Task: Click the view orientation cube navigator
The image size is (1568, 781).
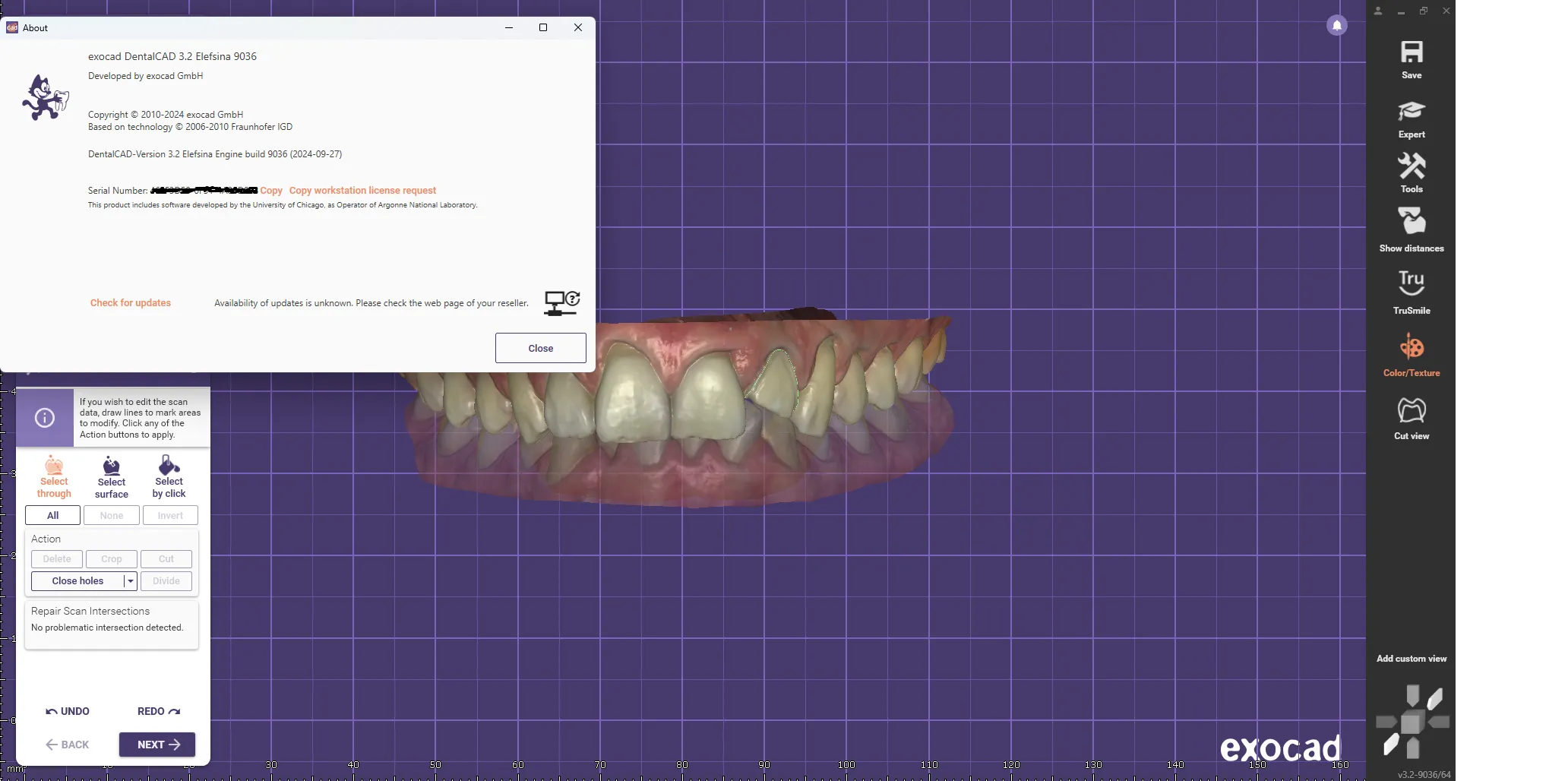Action: point(1412,722)
